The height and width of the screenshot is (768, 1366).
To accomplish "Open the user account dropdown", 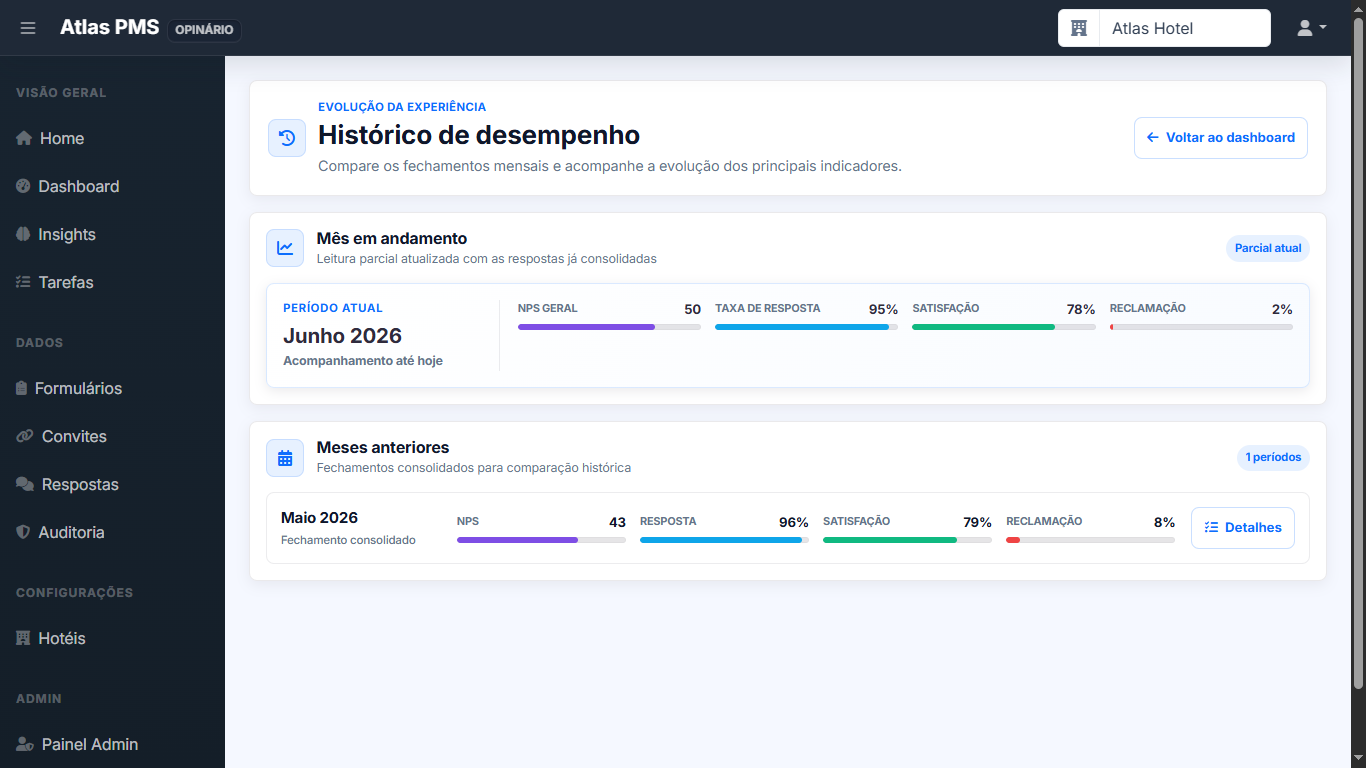I will [1312, 28].
